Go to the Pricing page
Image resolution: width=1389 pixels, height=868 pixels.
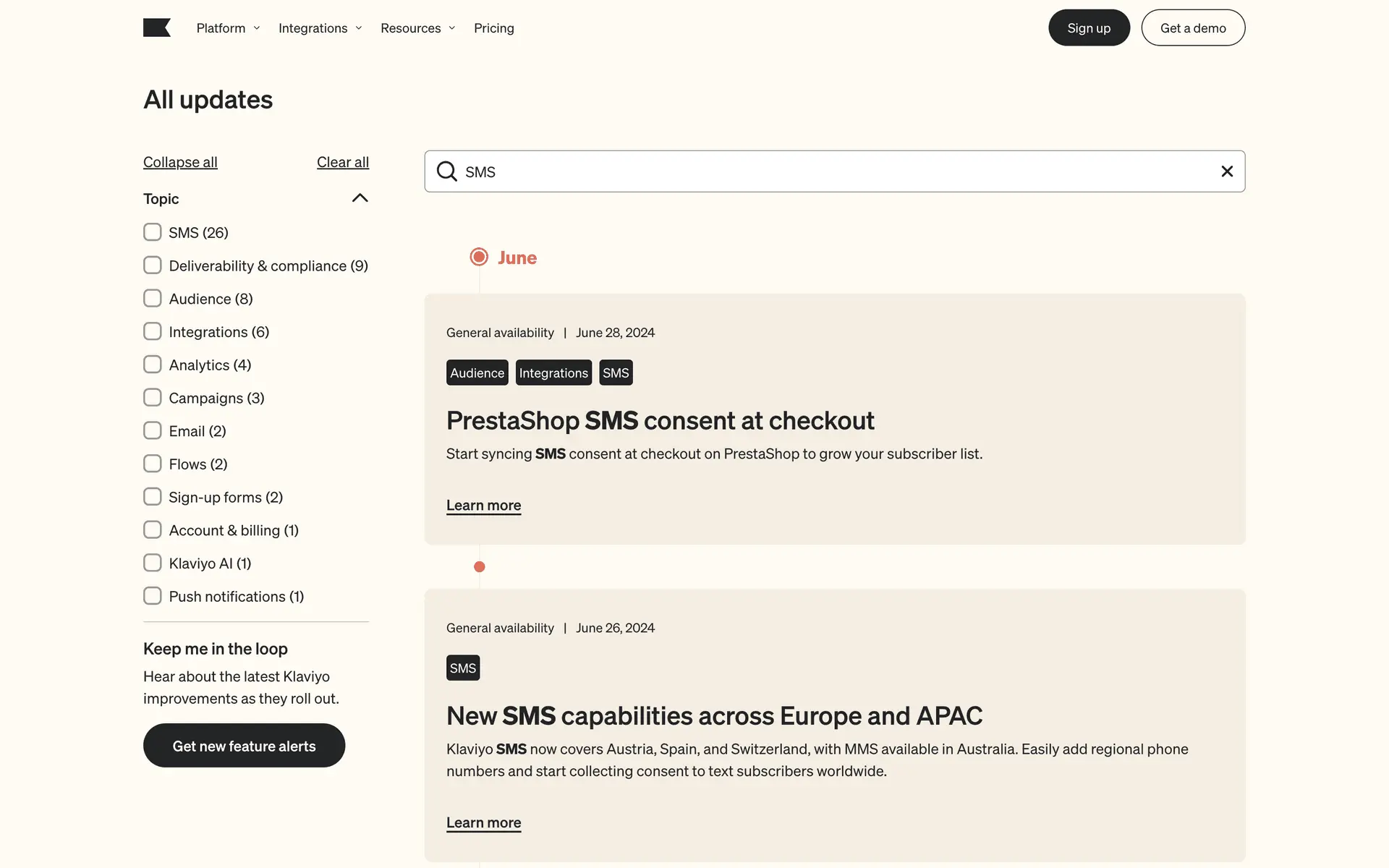(493, 28)
